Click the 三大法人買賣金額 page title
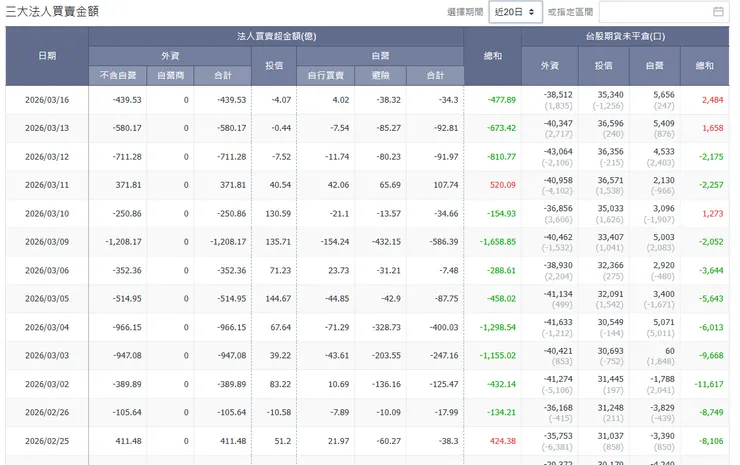This screenshot has width=740, height=465. 52,12
